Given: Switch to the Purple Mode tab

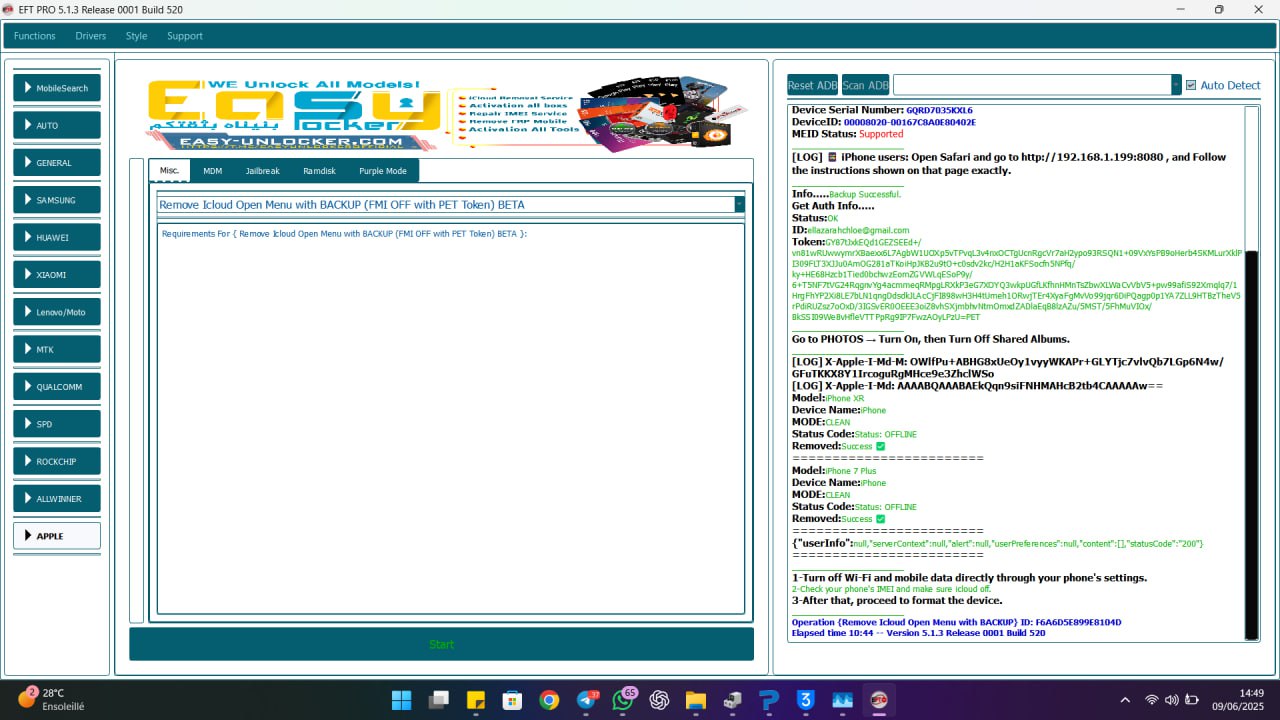Looking at the screenshot, I should click(x=383, y=171).
